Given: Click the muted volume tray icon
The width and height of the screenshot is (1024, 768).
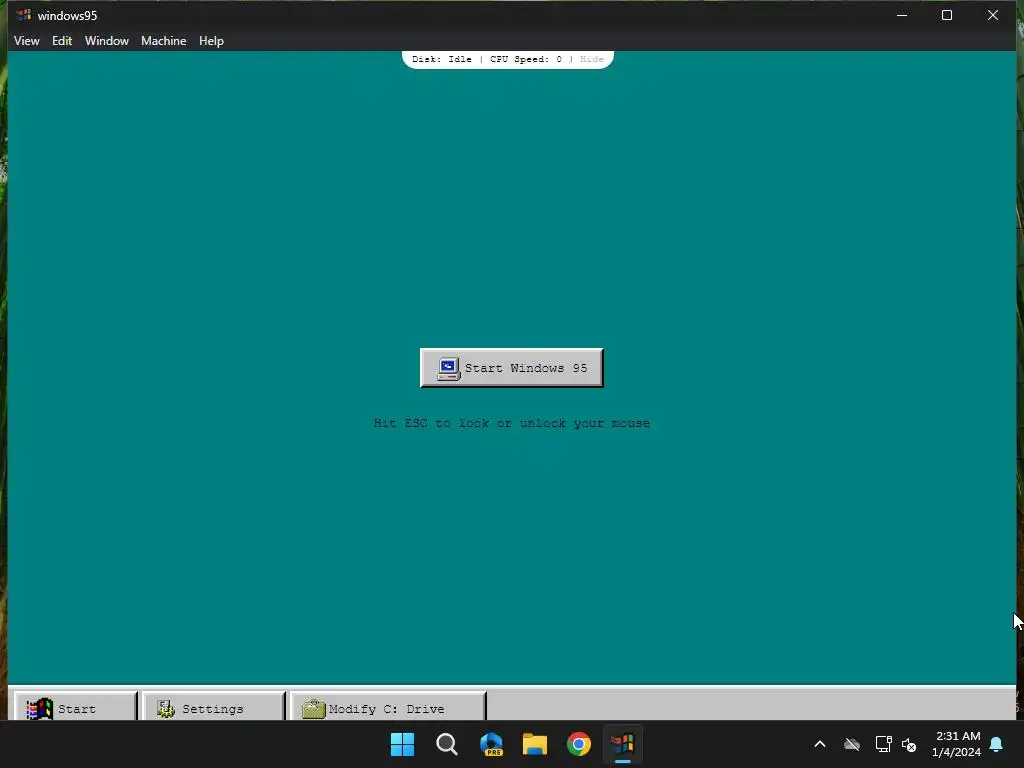Looking at the screenshot, I should [909, 744].
